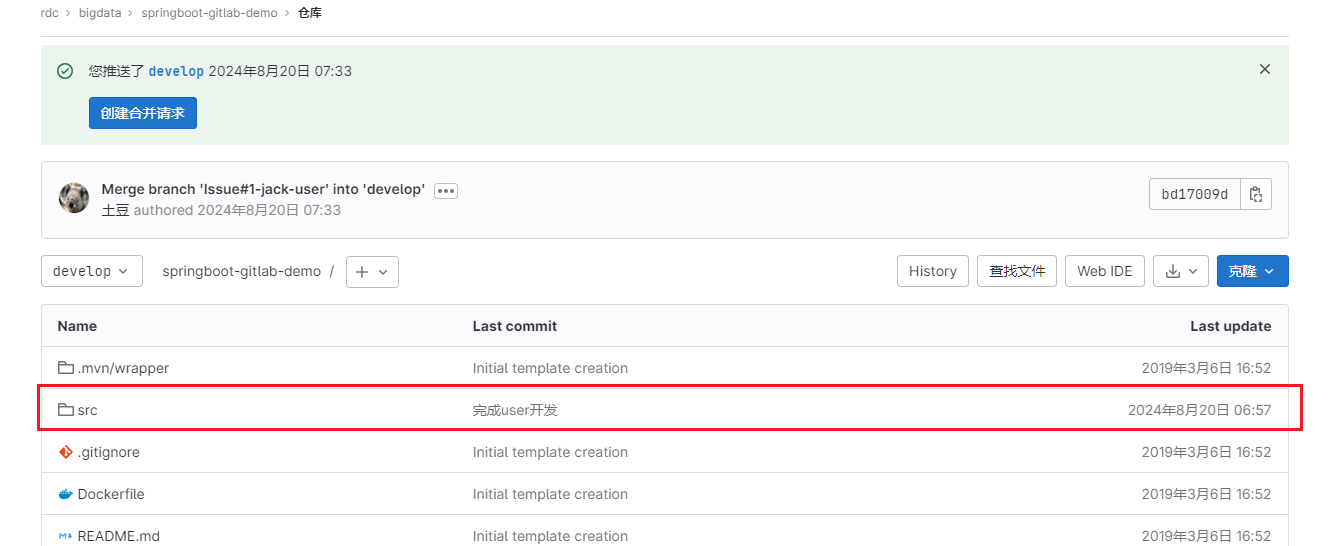
Task: Click the create merge request button
Action: click(143, 113)
